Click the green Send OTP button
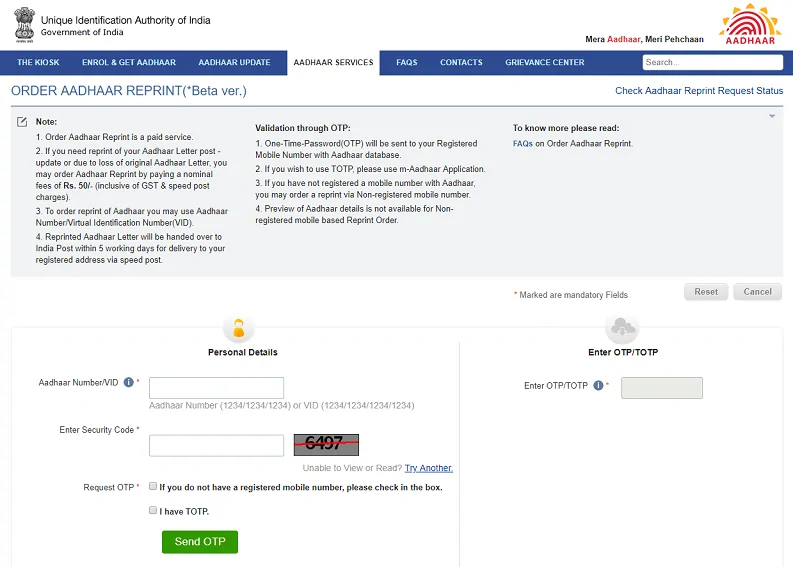Viewport: 793px width, 567px height. click(x=200, y=542)
